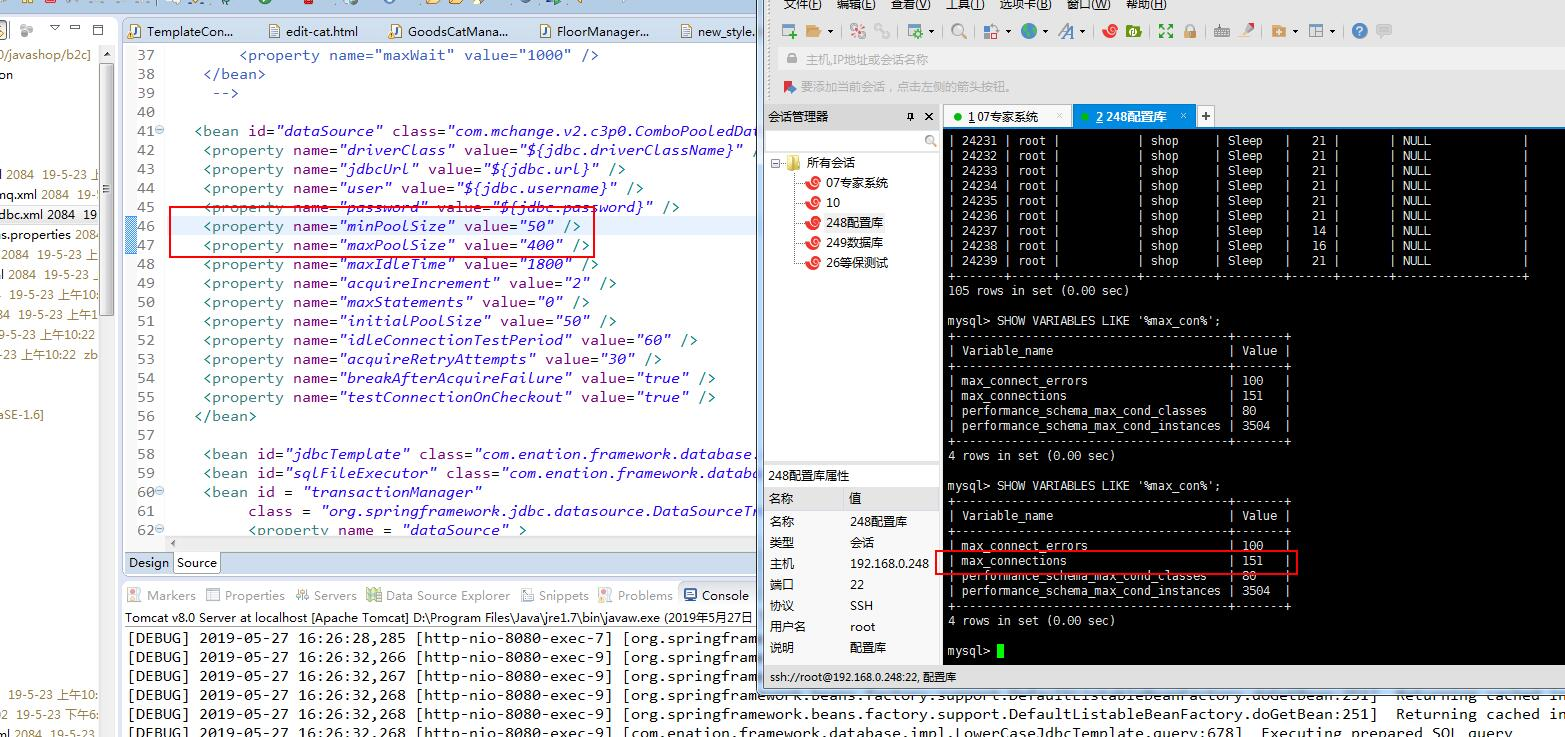Image resolution: width=1565 pixels, height=737 pixels.
Task: Open the Data Source Explorer view tab
Action: point(439,595)
